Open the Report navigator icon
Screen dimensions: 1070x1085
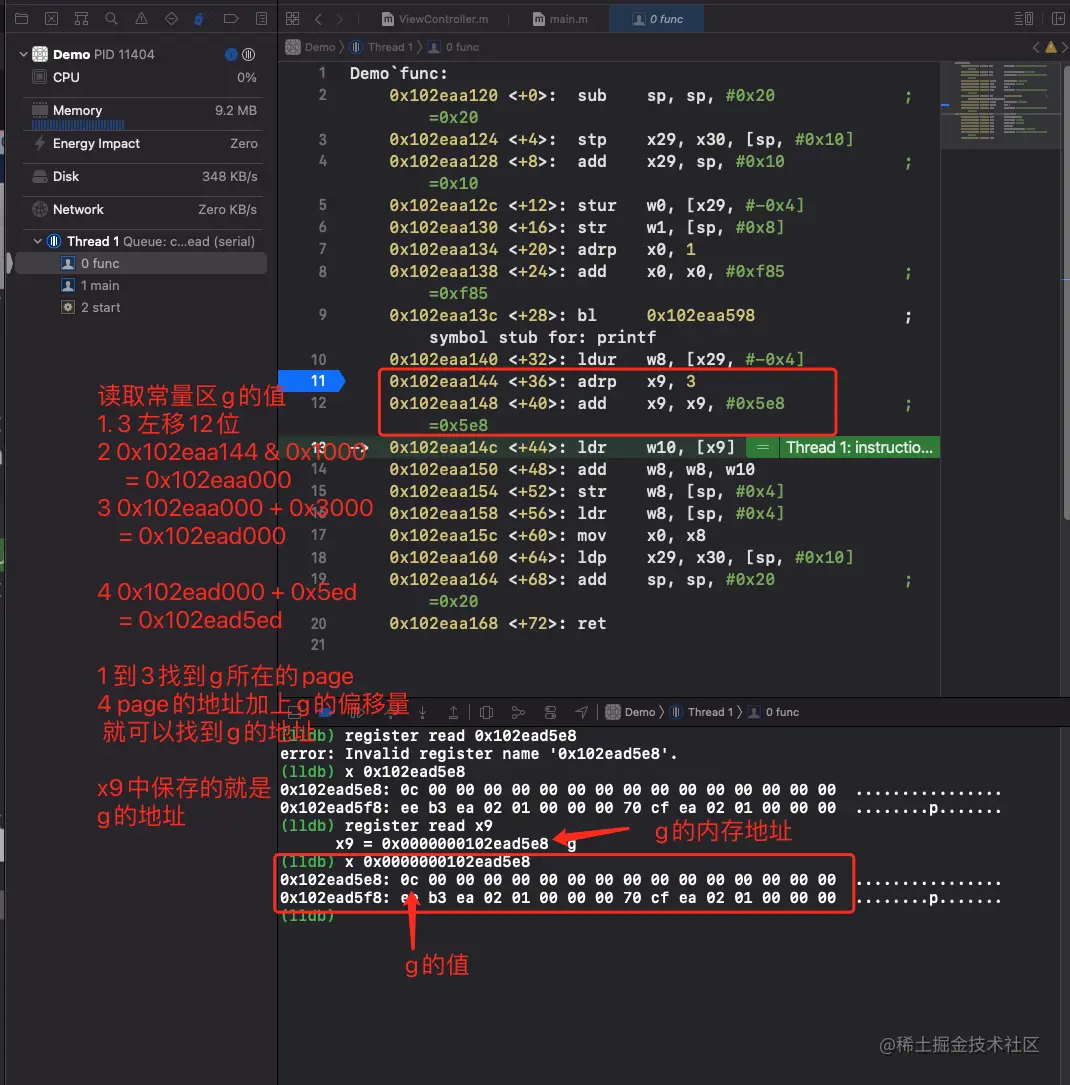261,19
